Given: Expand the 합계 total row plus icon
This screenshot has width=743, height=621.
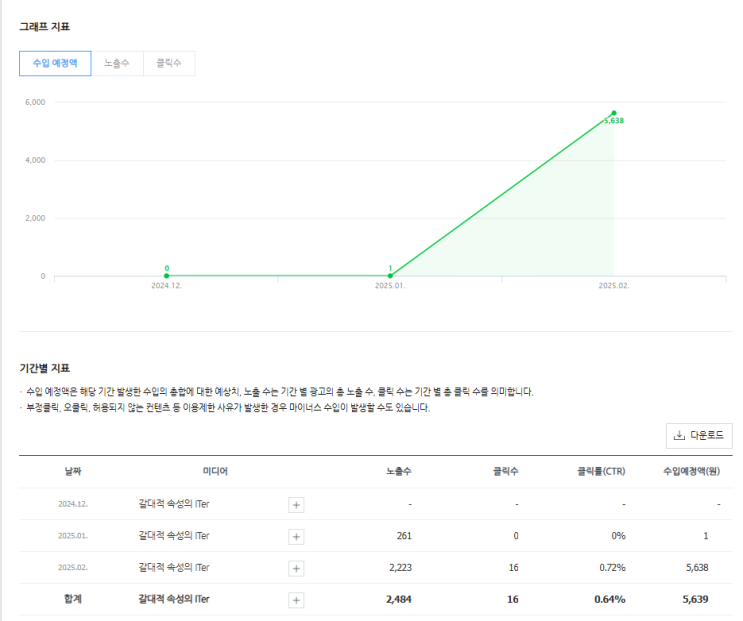Looking at the screenshot, I should (296, 600).
